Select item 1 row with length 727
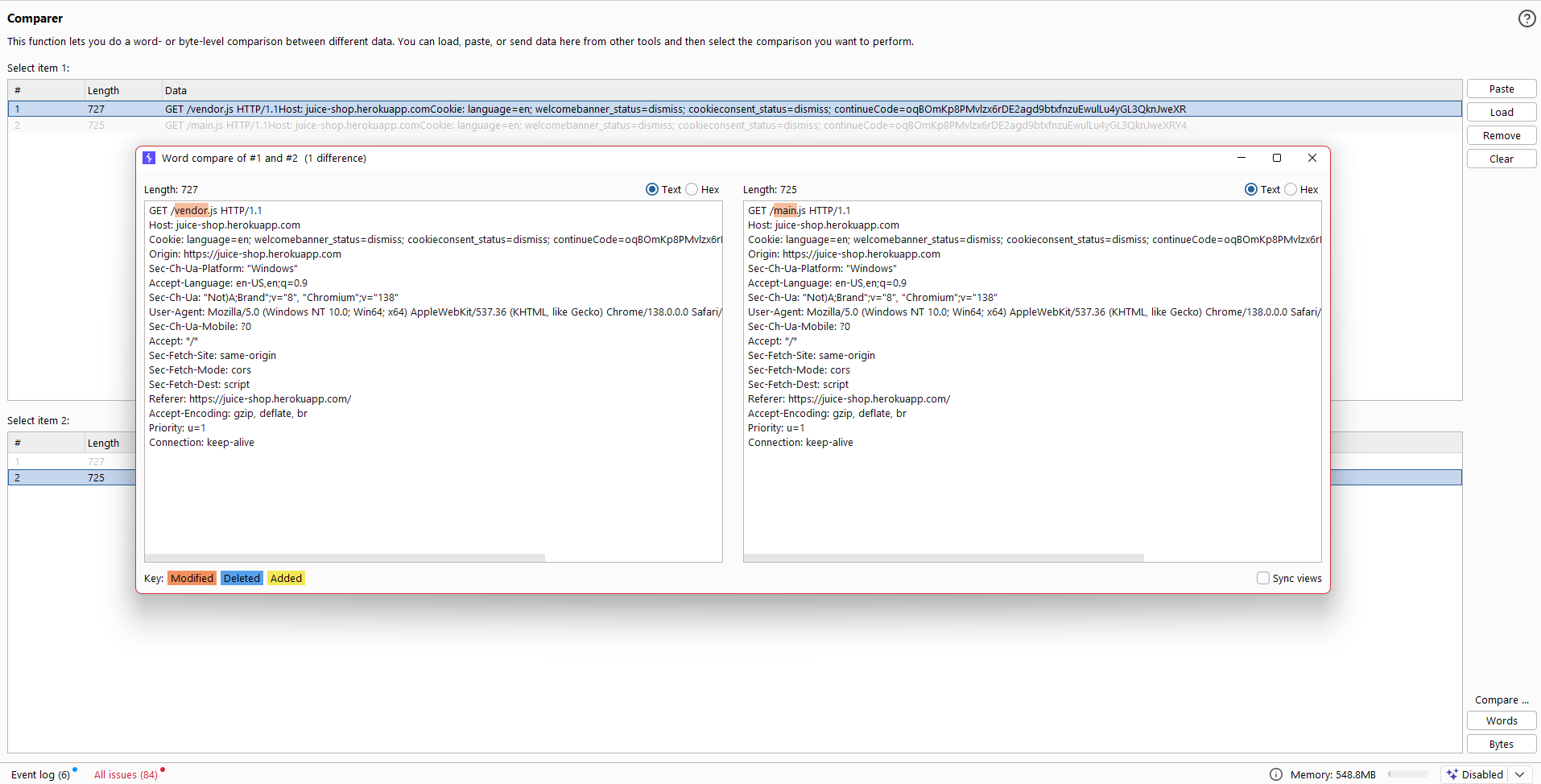The width and height of the screenshot is (1541, 784). tap(96, 109)
